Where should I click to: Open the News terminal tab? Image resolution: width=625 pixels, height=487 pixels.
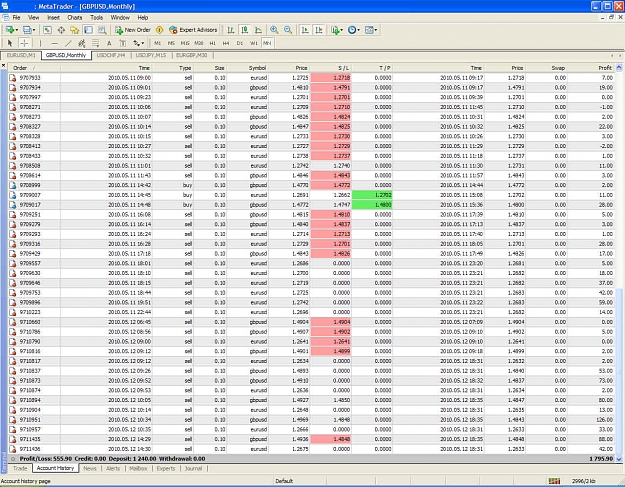(90, 468)
